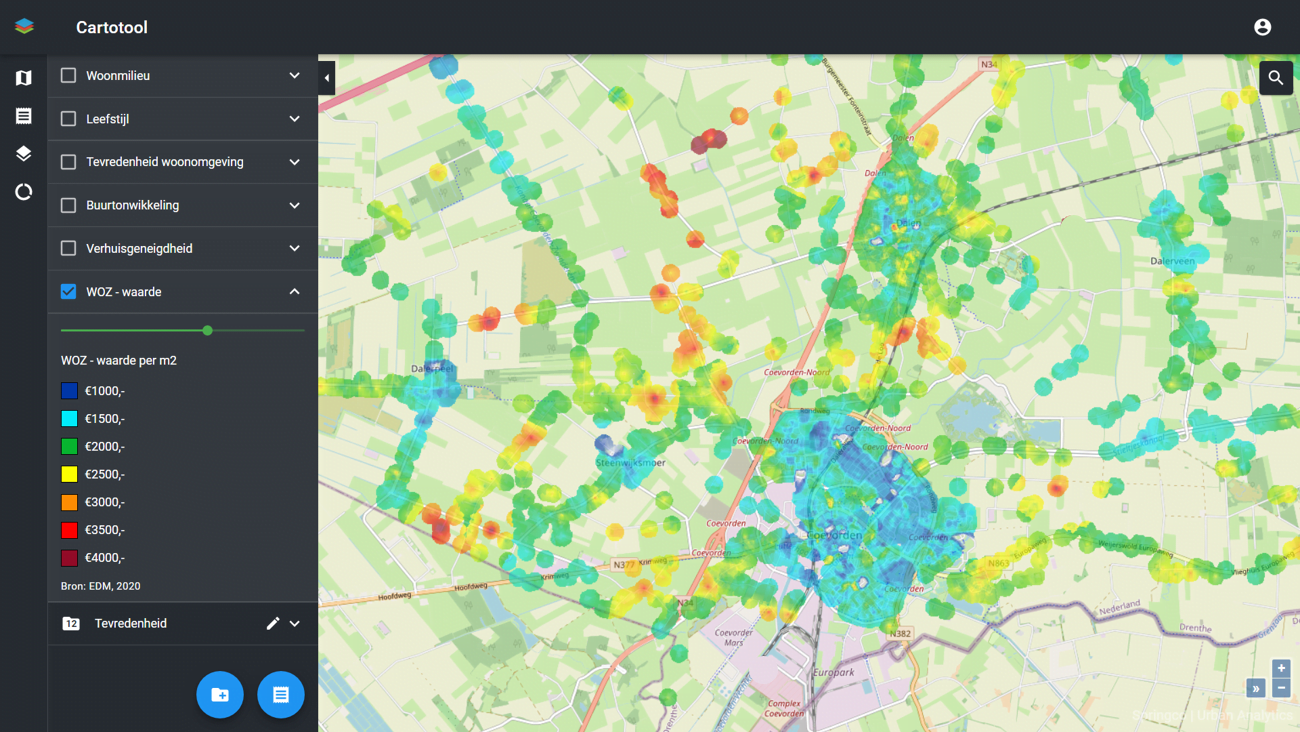Viewport: 1300px width, 732px height.
Task: Open the map search magnifier icon
Action: point(1276,77)
